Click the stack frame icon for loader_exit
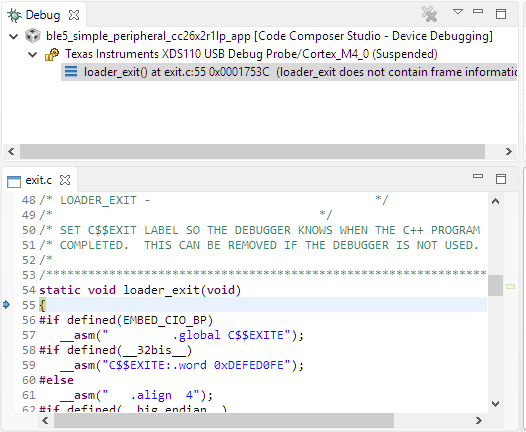 pos(71,71)
